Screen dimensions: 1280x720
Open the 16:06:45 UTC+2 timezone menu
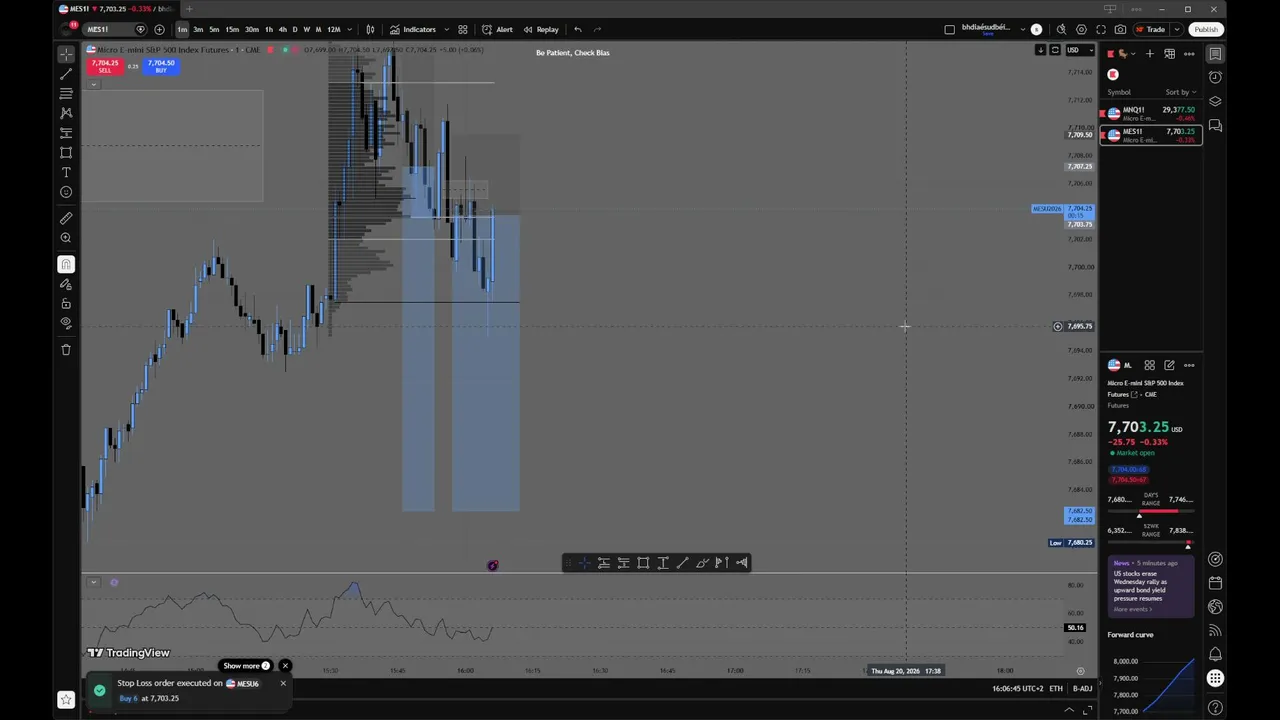[1017, 688]
